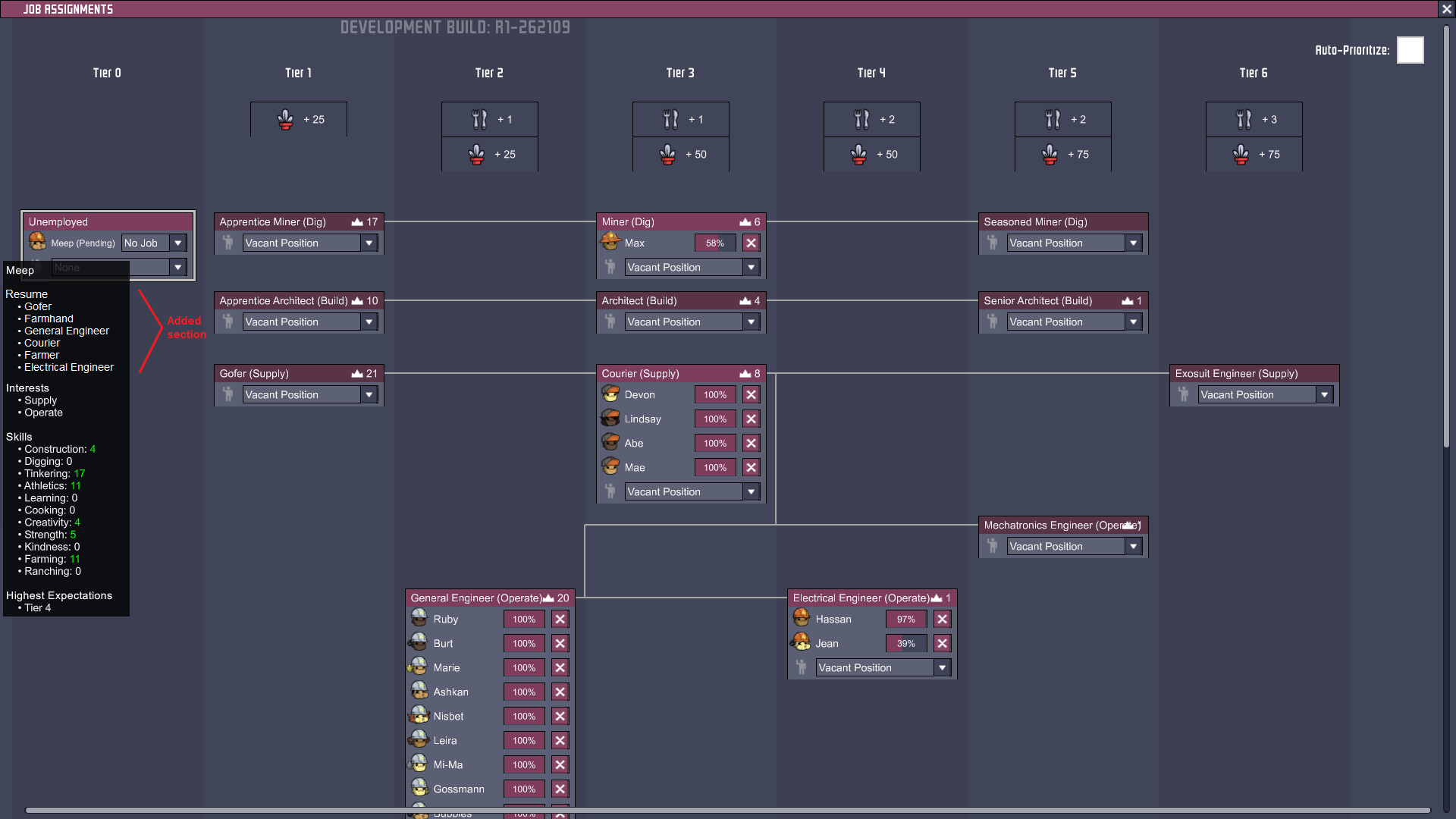Click Max's 58% mastery progress bar

(714, 243)
